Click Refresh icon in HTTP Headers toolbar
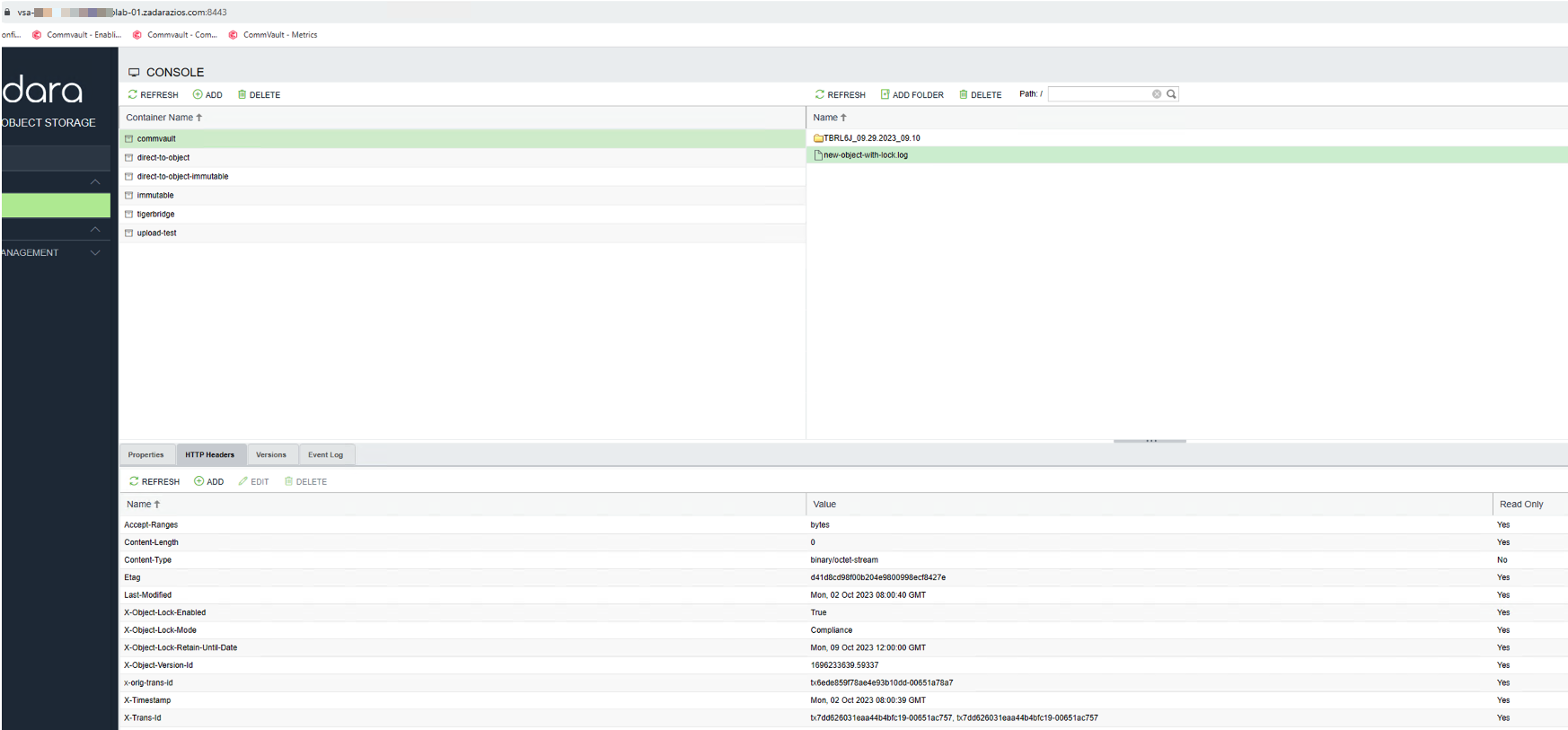The height and width of the screenshot is (730, 1568). coord(134,481)
